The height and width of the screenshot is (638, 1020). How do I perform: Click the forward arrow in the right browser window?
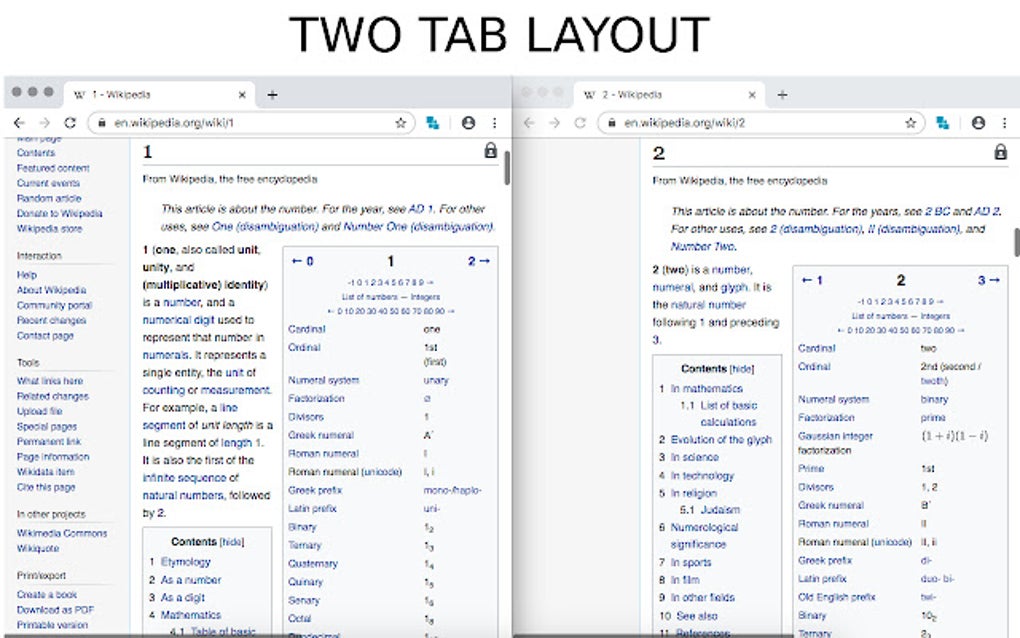(x=554, y=123)
